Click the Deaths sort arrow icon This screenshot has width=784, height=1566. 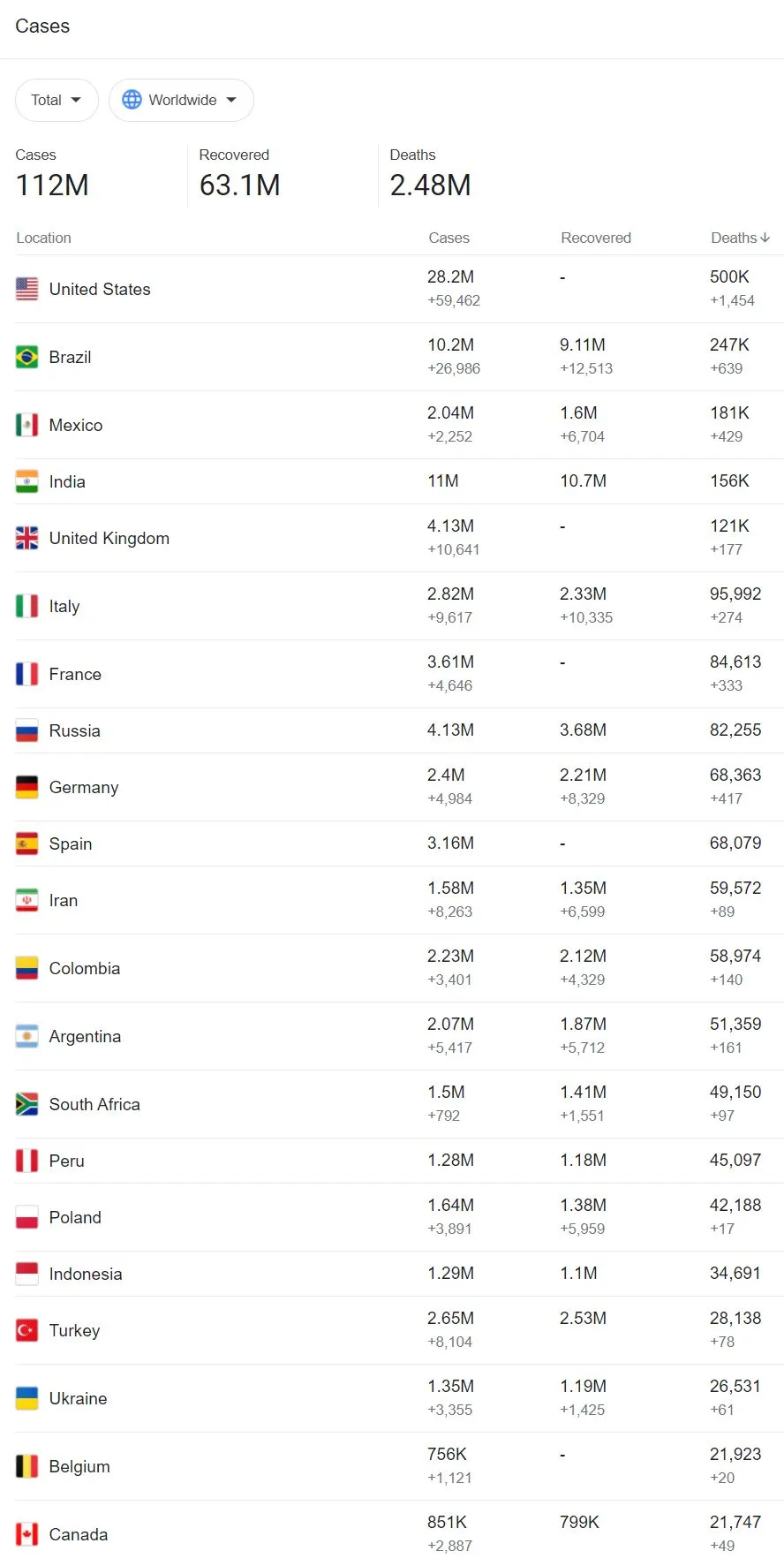click(x=765, y=238)
